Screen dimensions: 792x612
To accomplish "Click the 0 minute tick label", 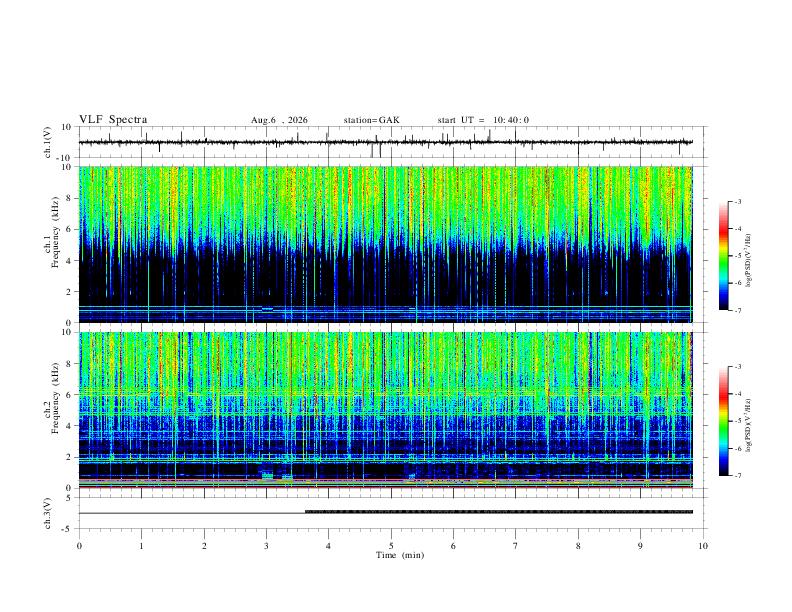I will tap(79, 546).
